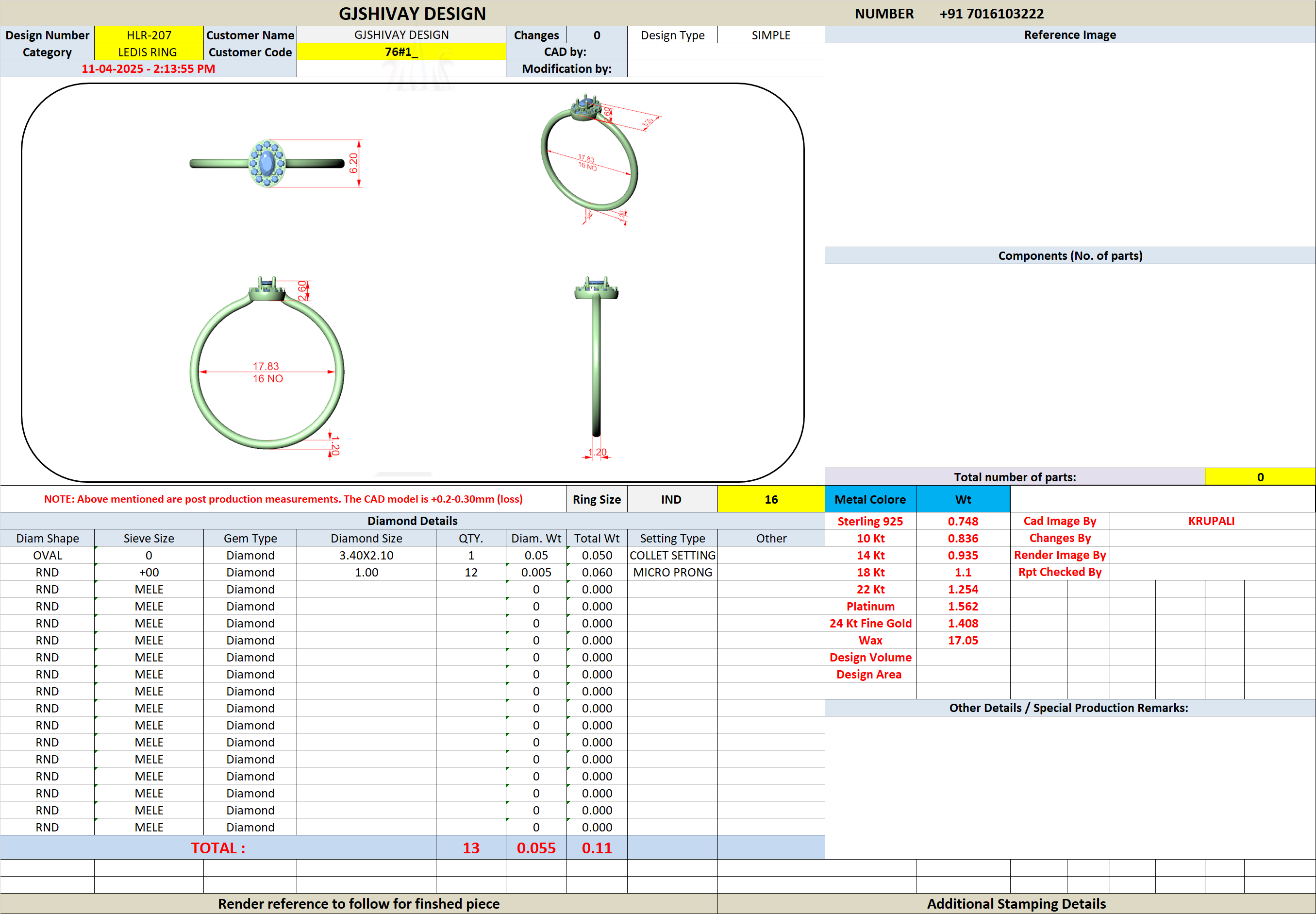Select the grand total weight 0.11

pyautogui.click(x=597, y=847)
